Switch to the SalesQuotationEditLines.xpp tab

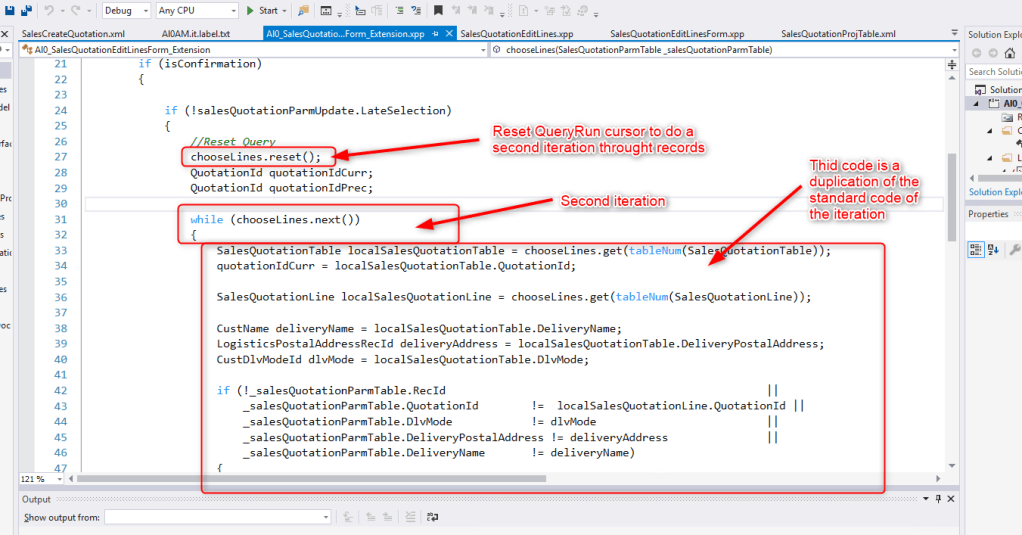[x=516, y=33]
